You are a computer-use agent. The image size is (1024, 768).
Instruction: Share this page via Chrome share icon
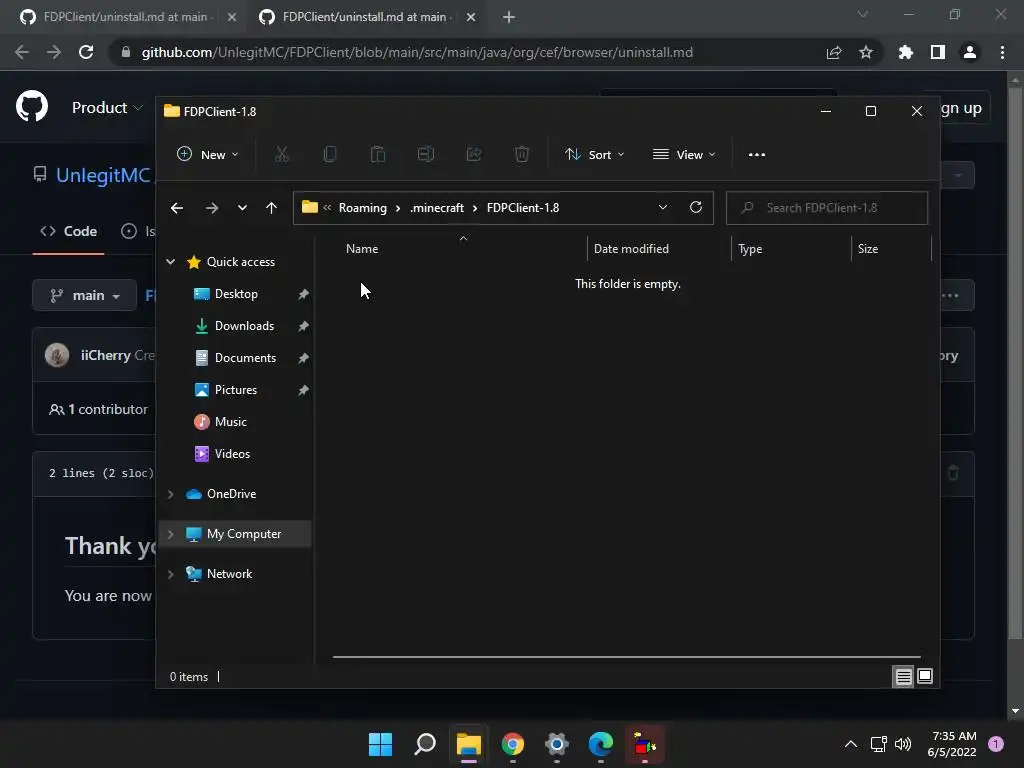833,52
